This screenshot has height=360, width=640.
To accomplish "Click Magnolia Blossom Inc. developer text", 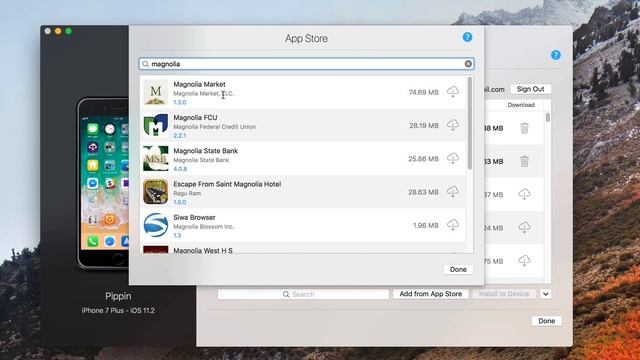I will [x=204, y=227].
